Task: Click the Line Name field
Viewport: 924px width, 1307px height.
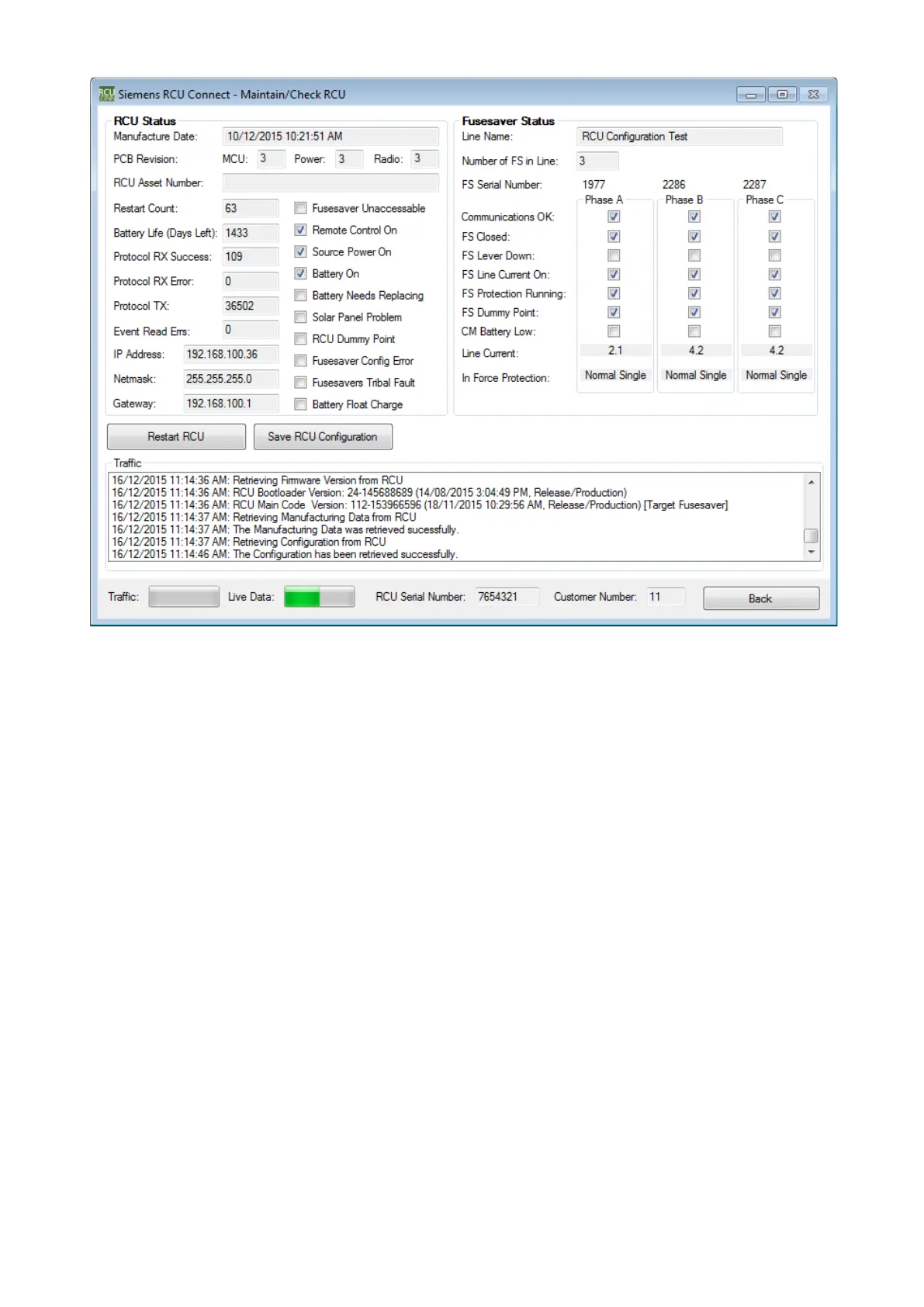Action: point(680,136)
